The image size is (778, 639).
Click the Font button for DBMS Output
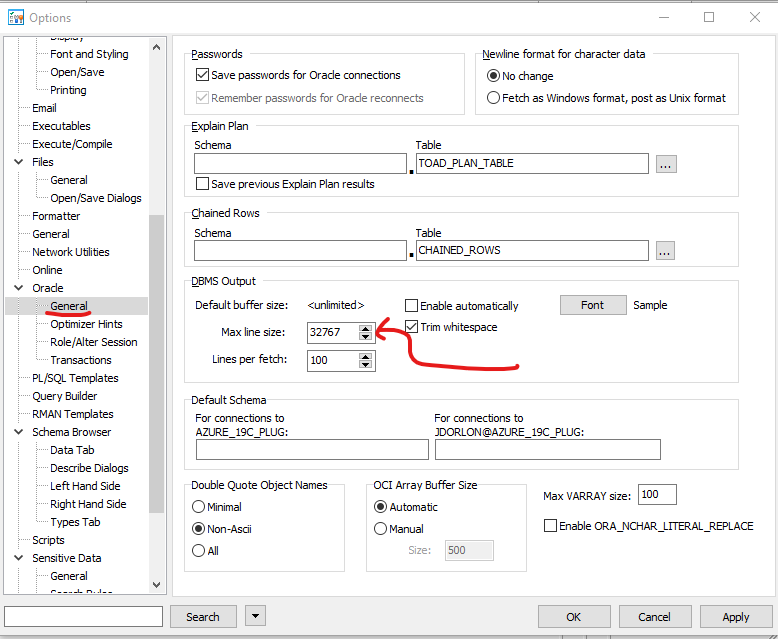point(592,305)
